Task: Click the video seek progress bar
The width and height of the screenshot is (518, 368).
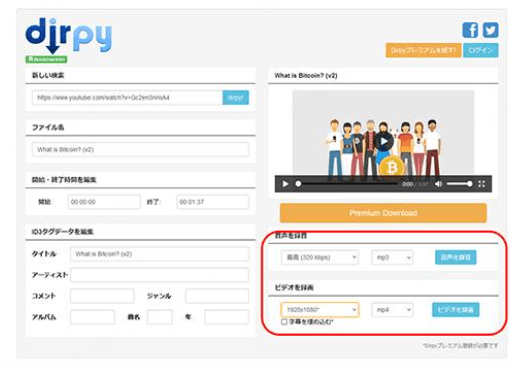Action: pos(347,184)
